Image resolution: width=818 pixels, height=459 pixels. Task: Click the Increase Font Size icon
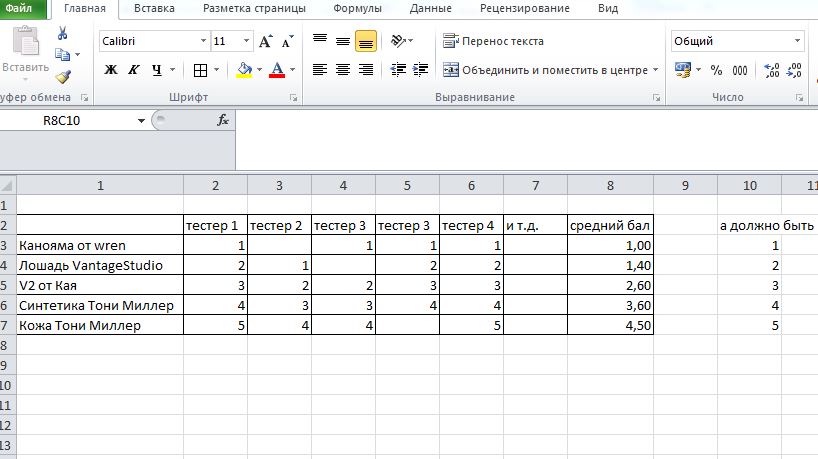tap(266, 42)
